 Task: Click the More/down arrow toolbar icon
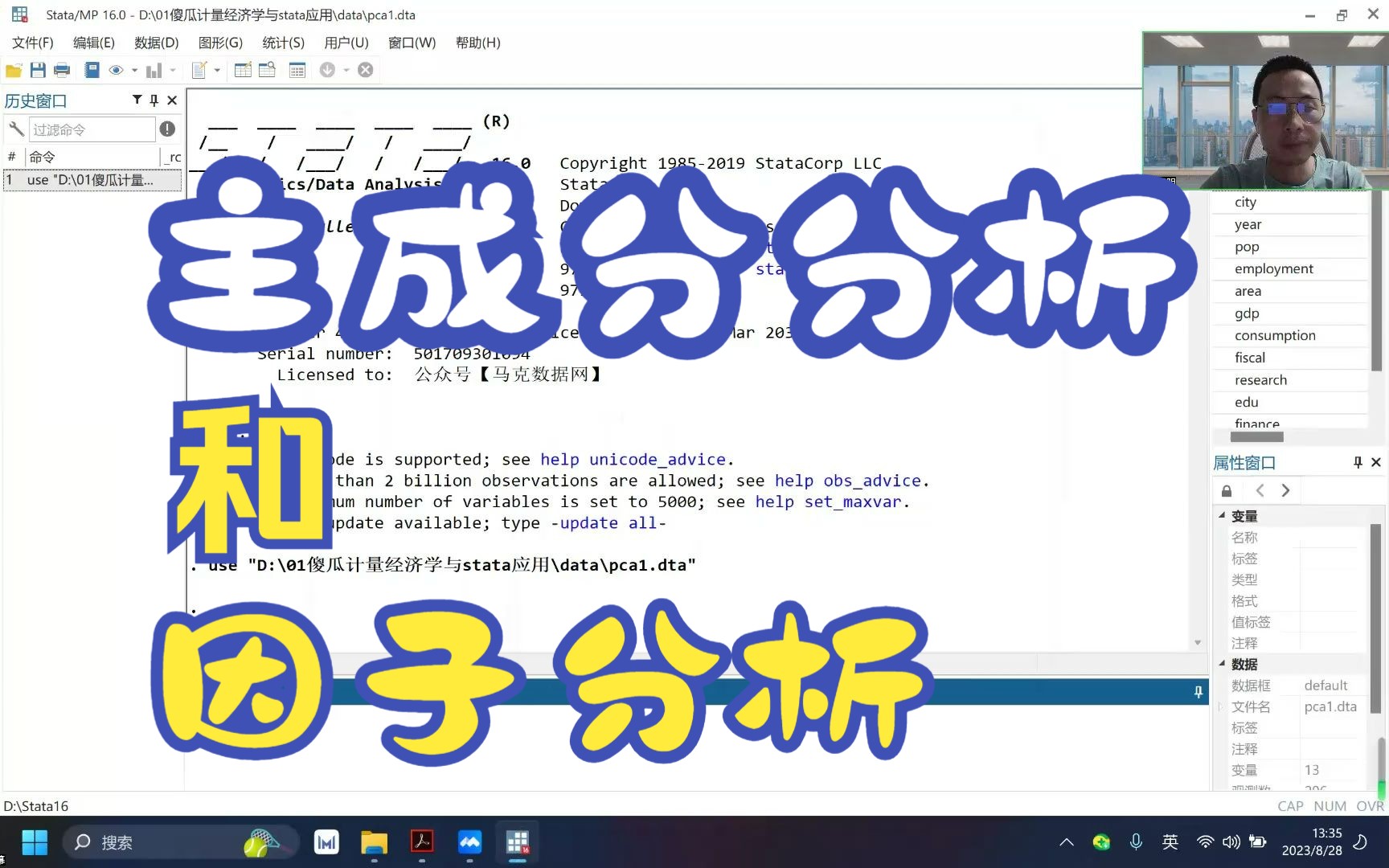coord(327,70)
